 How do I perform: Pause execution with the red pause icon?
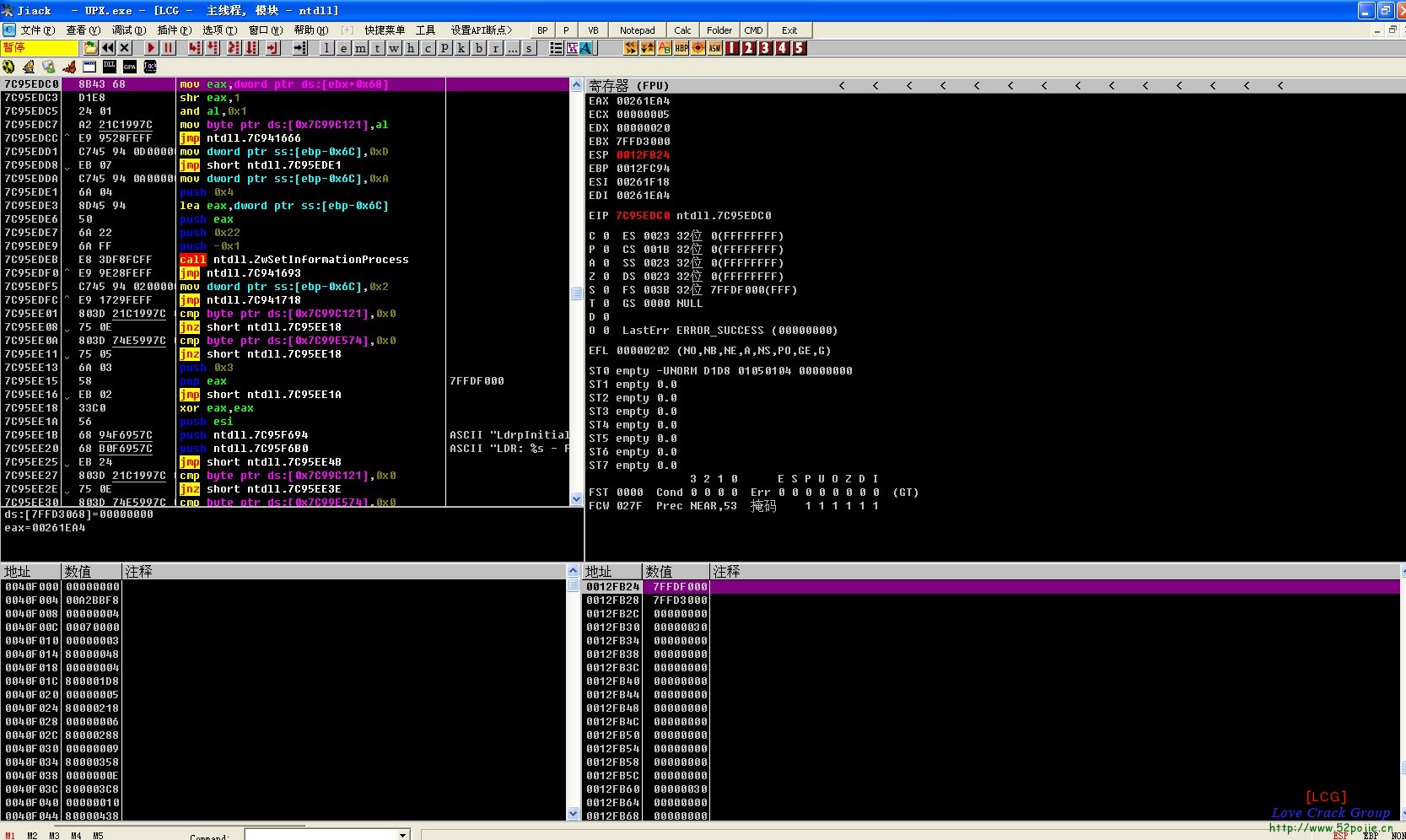(x=168, y=48)
